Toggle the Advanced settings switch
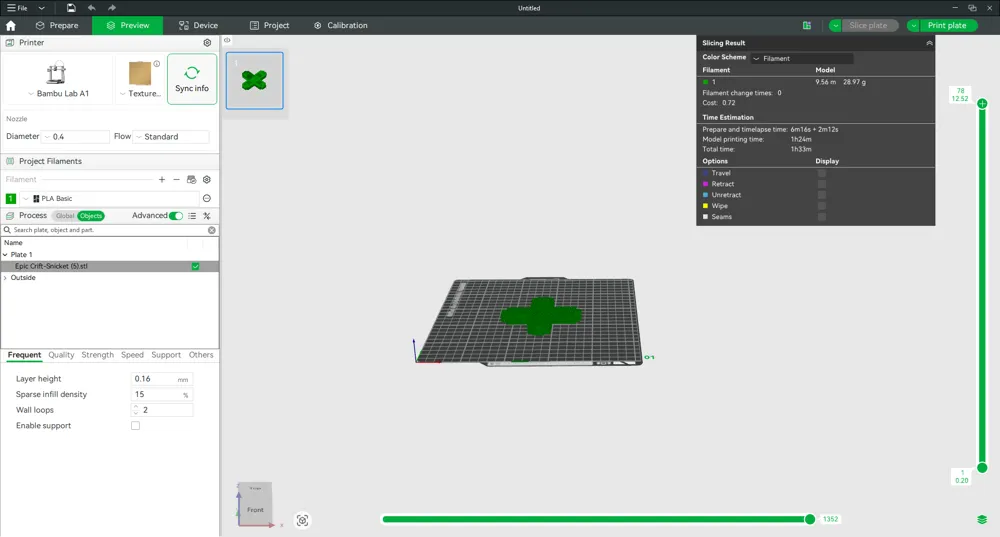The width and height of the screenshot is (1000, 537). point(176,216)
